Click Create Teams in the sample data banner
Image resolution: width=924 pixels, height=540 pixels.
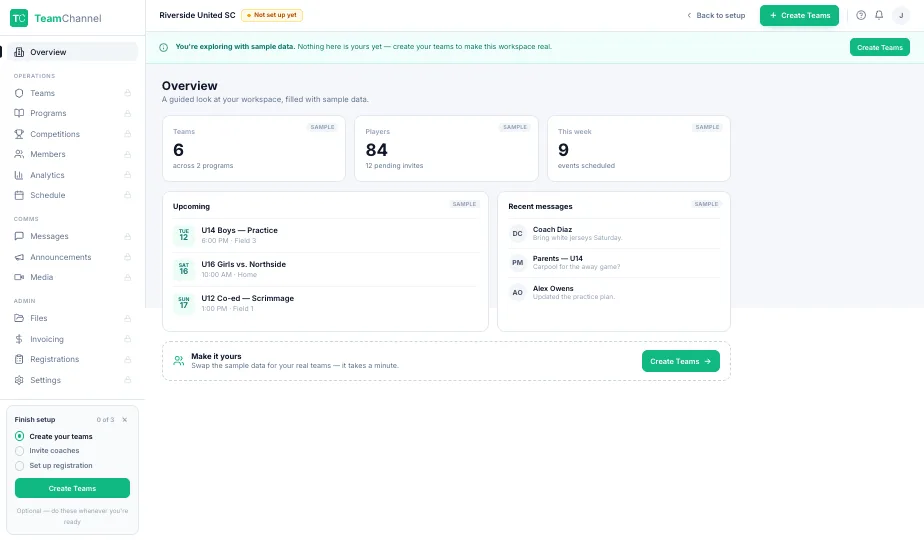coord(879,47)
